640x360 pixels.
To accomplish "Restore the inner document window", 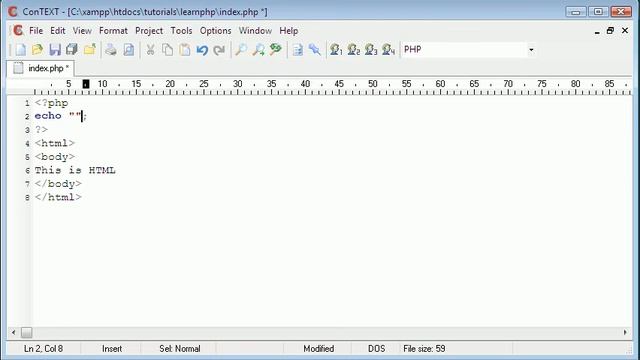I will 610,31.
